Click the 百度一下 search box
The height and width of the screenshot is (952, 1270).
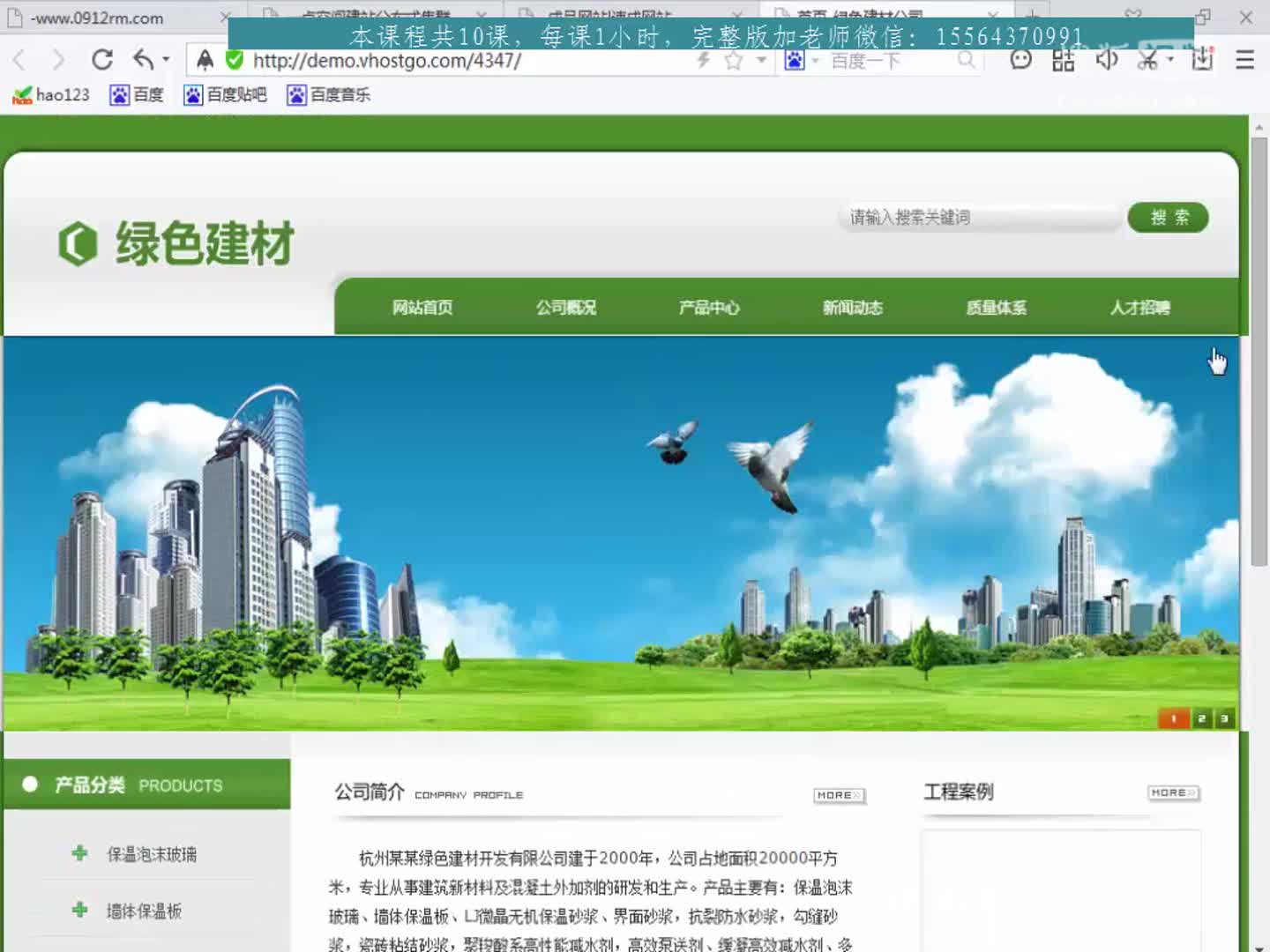point(891,60)
